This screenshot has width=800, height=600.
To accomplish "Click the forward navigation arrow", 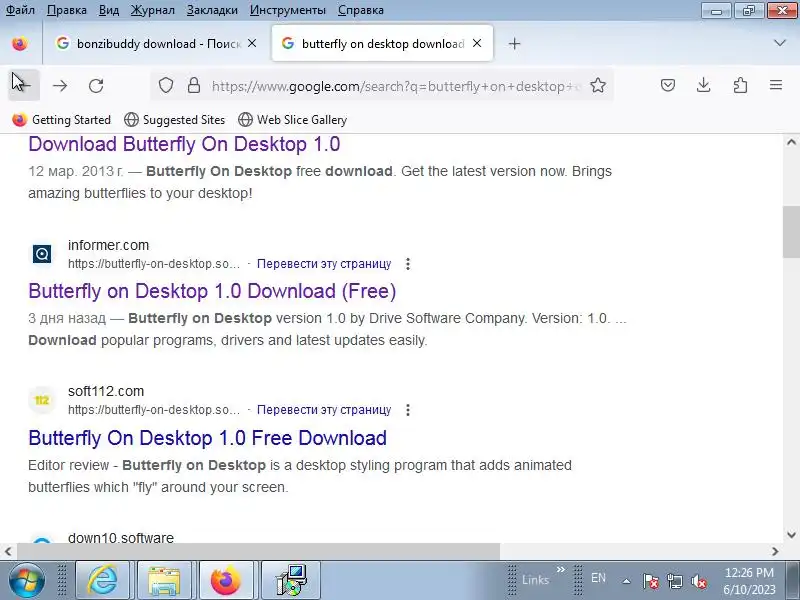I will point(60,85).
